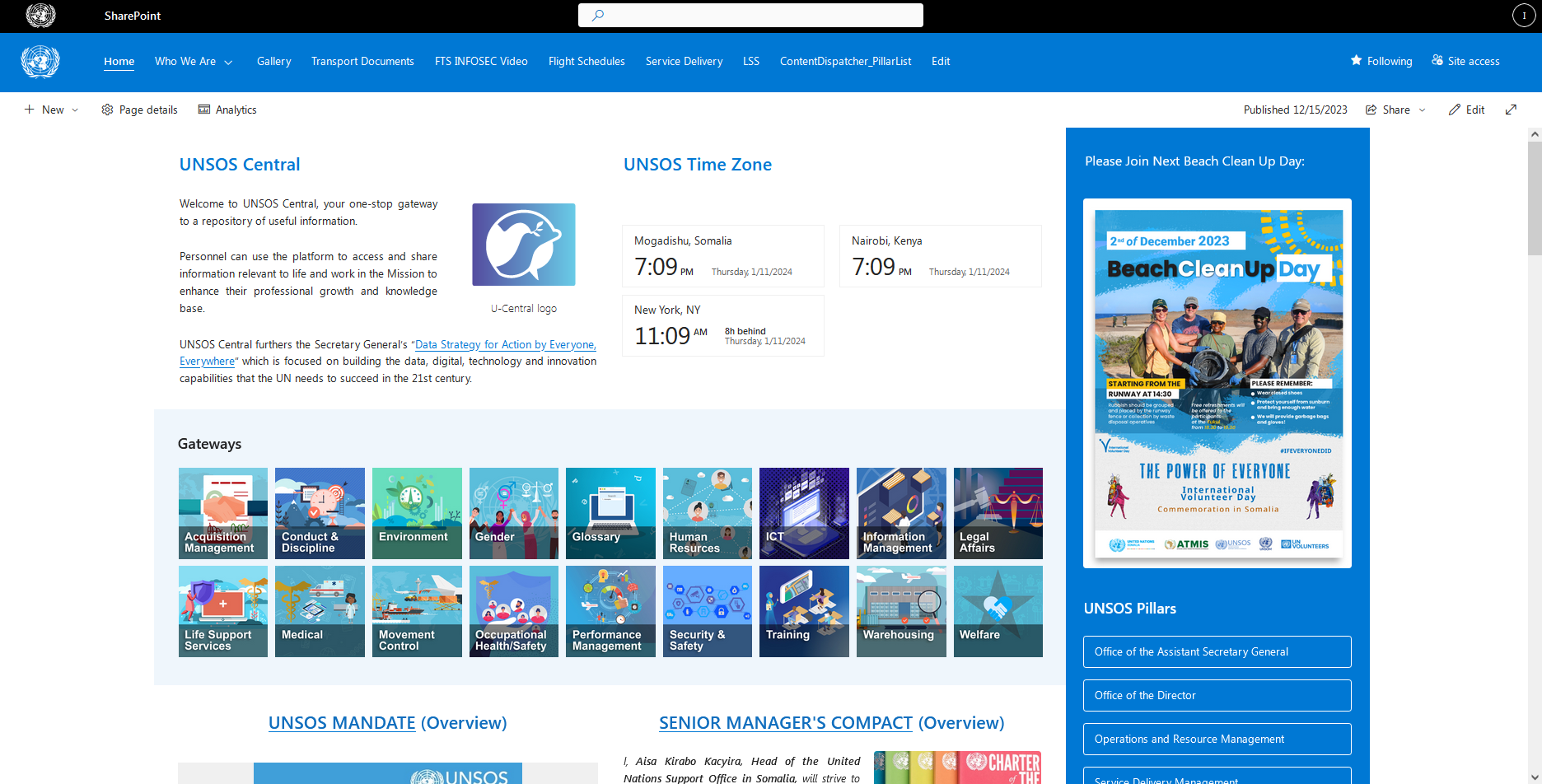1542x784 pixels.
Task: Click the Following star icon
Action: (x=1356, y=61)
